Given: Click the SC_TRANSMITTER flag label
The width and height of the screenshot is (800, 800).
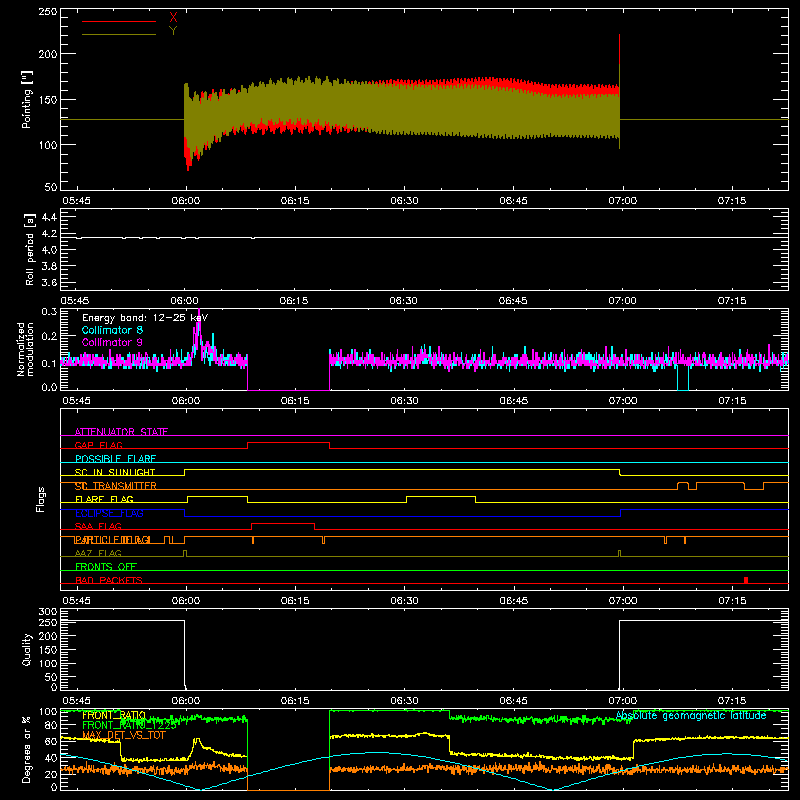Looking at the screenshot, I should 115,486.
